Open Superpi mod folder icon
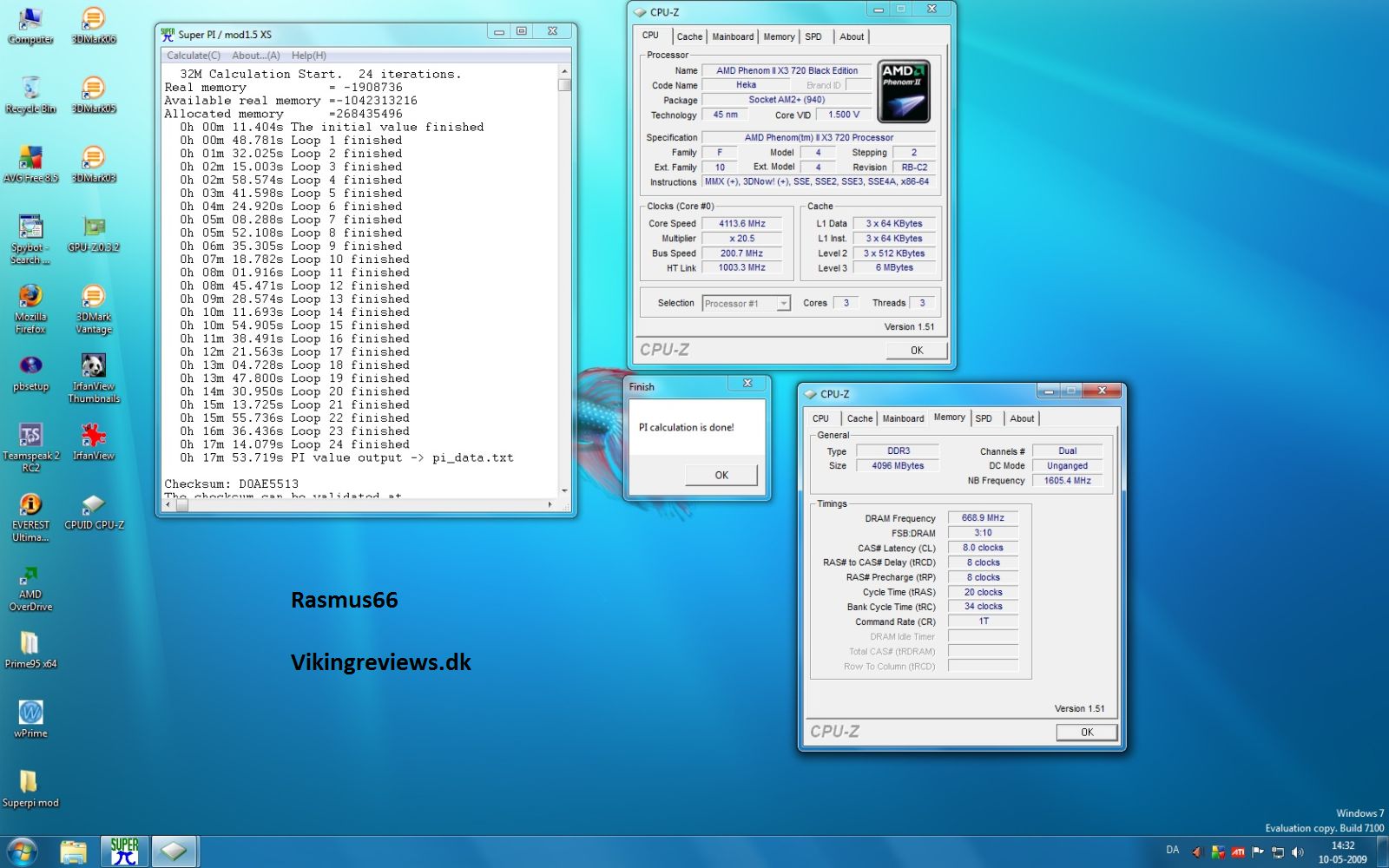 [30, 788]
